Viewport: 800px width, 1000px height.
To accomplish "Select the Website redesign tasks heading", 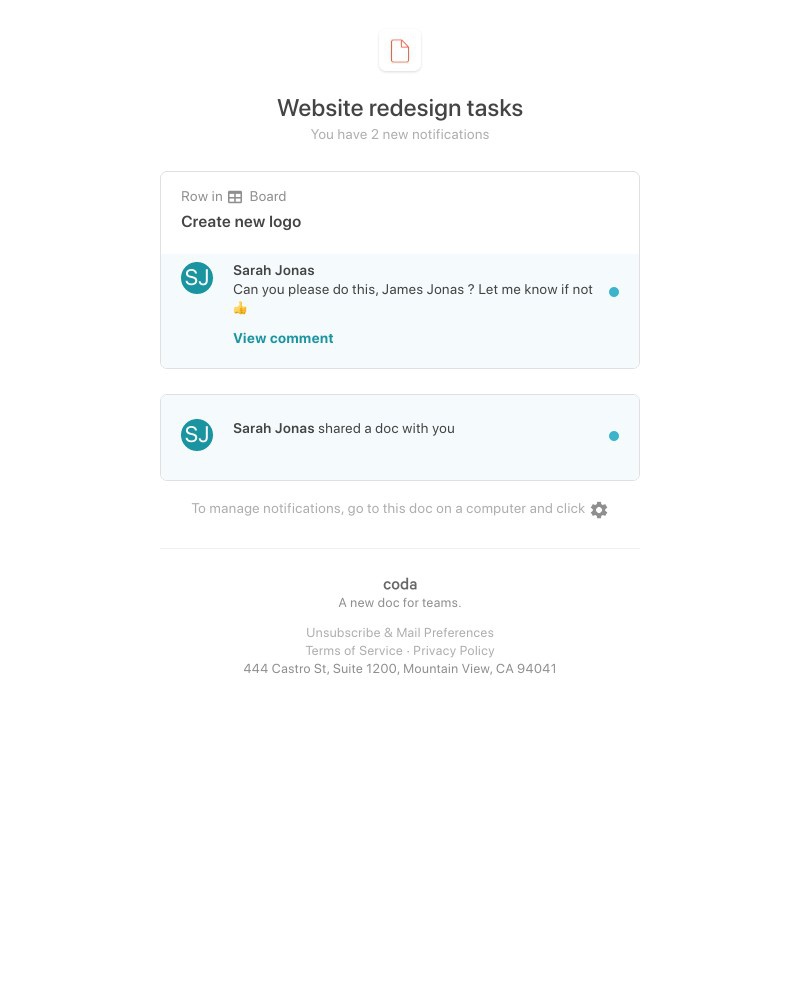I will pyautogui.click(x=400, y=108).
